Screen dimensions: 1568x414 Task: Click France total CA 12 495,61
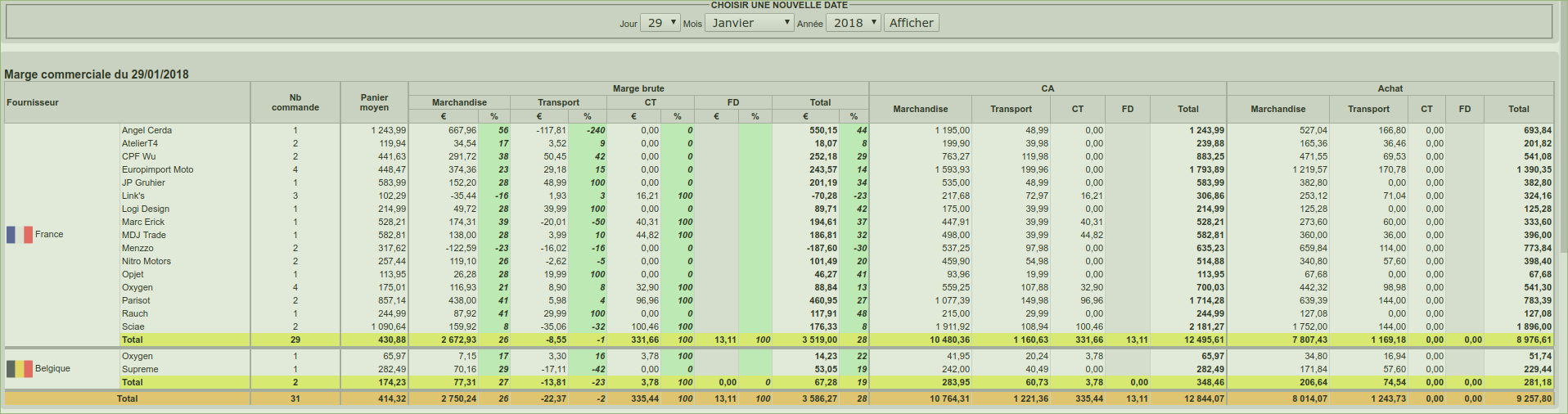[1204, 340]
